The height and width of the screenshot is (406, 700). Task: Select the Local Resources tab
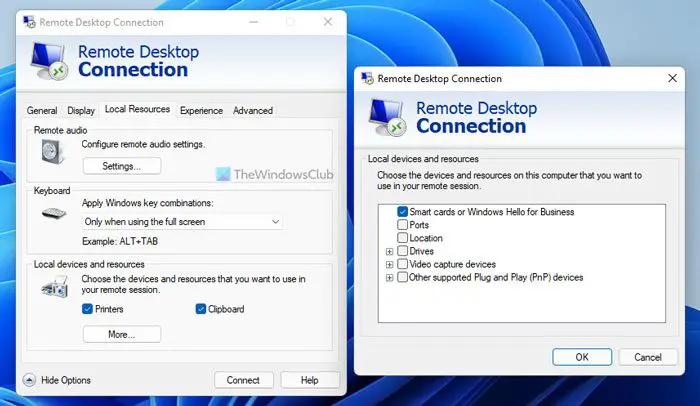(137, 109)
